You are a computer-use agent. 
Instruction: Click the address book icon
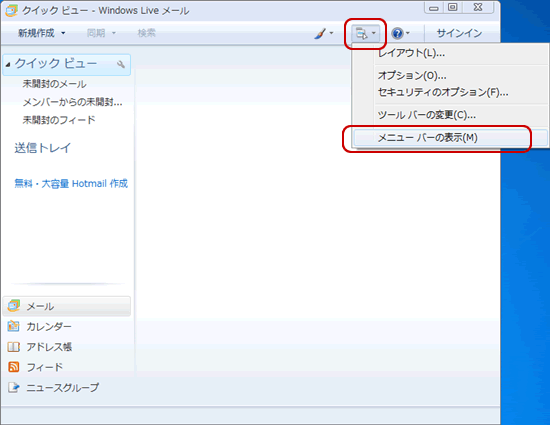click(13, 347)
